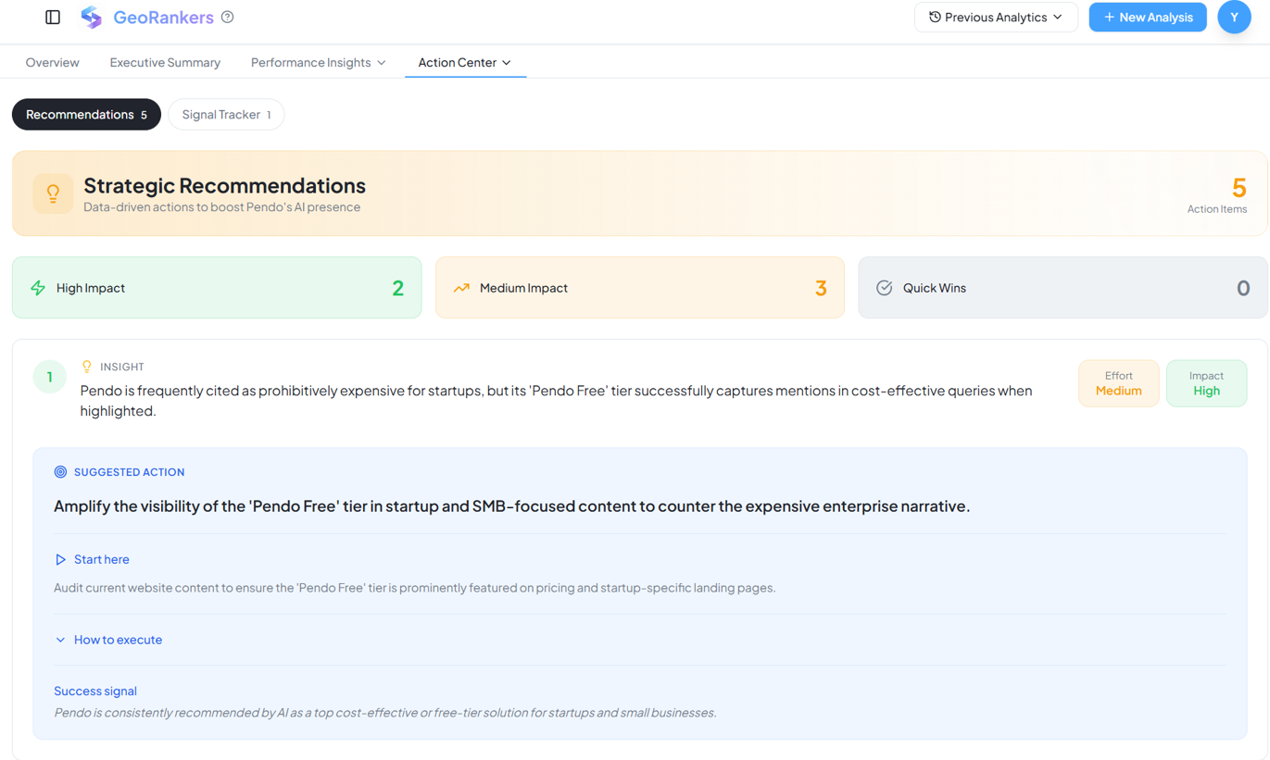Click the High Impact count 2
This screenshot has height=760, width=1270.
tap(398, 288)
